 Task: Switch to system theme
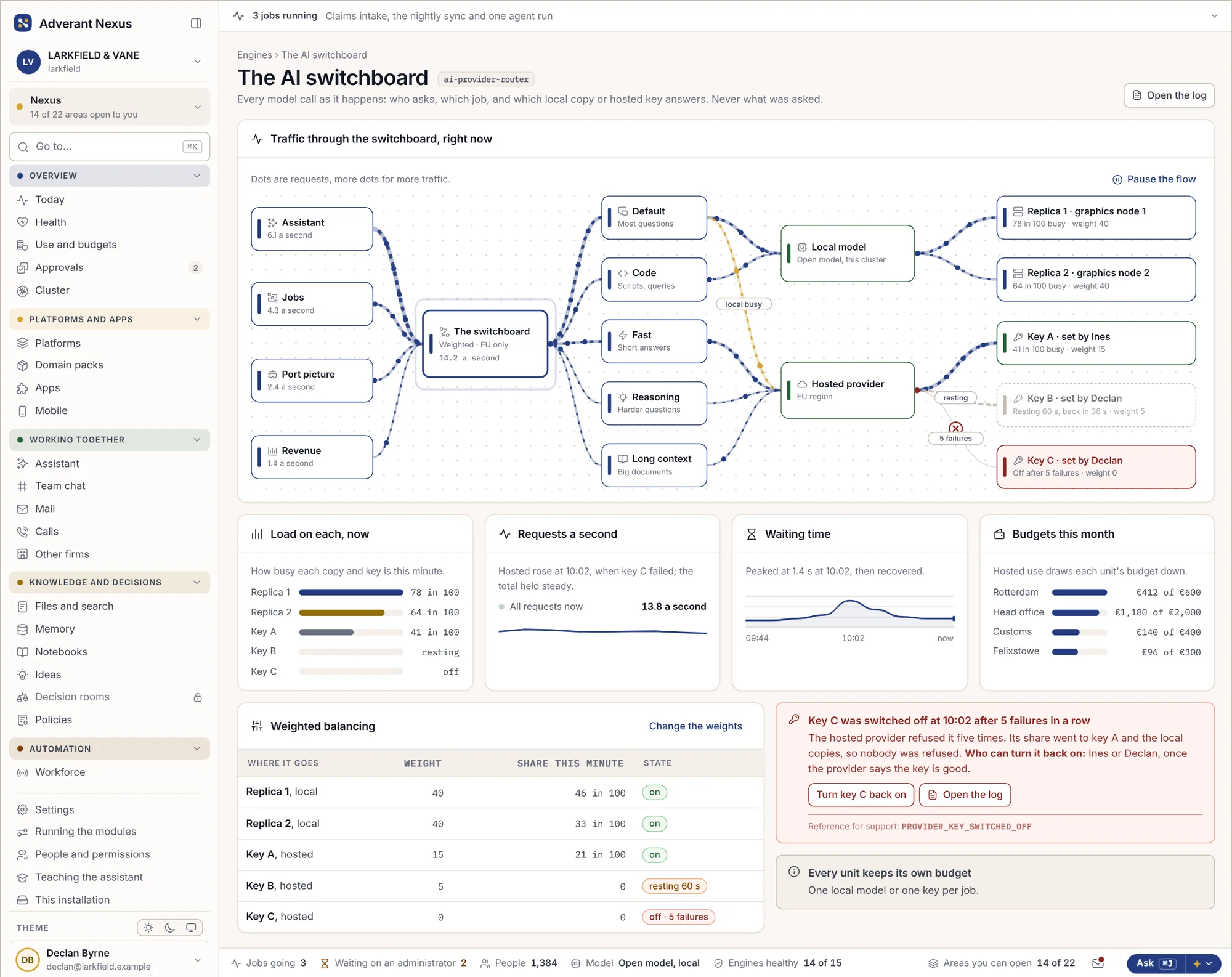(191, 928)
